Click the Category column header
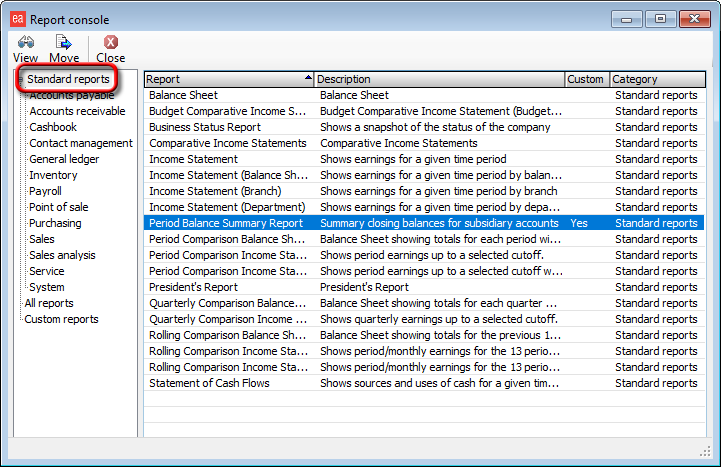 coord(647,79)
